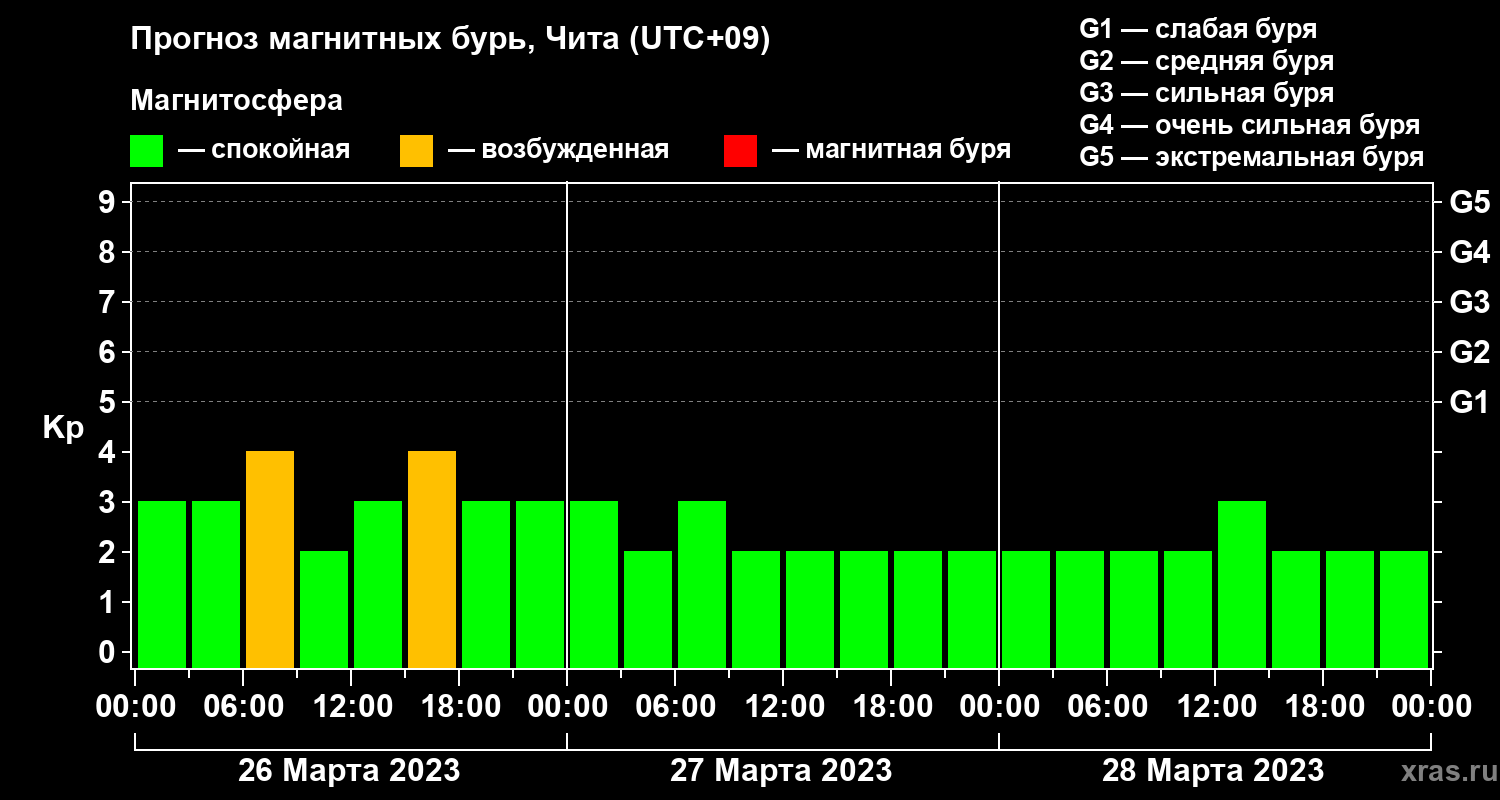Click the last green bar at 21:00 on 28 Марта
The width and height of the screenshot is (1500, 800).
click(x=1404, y=609)
